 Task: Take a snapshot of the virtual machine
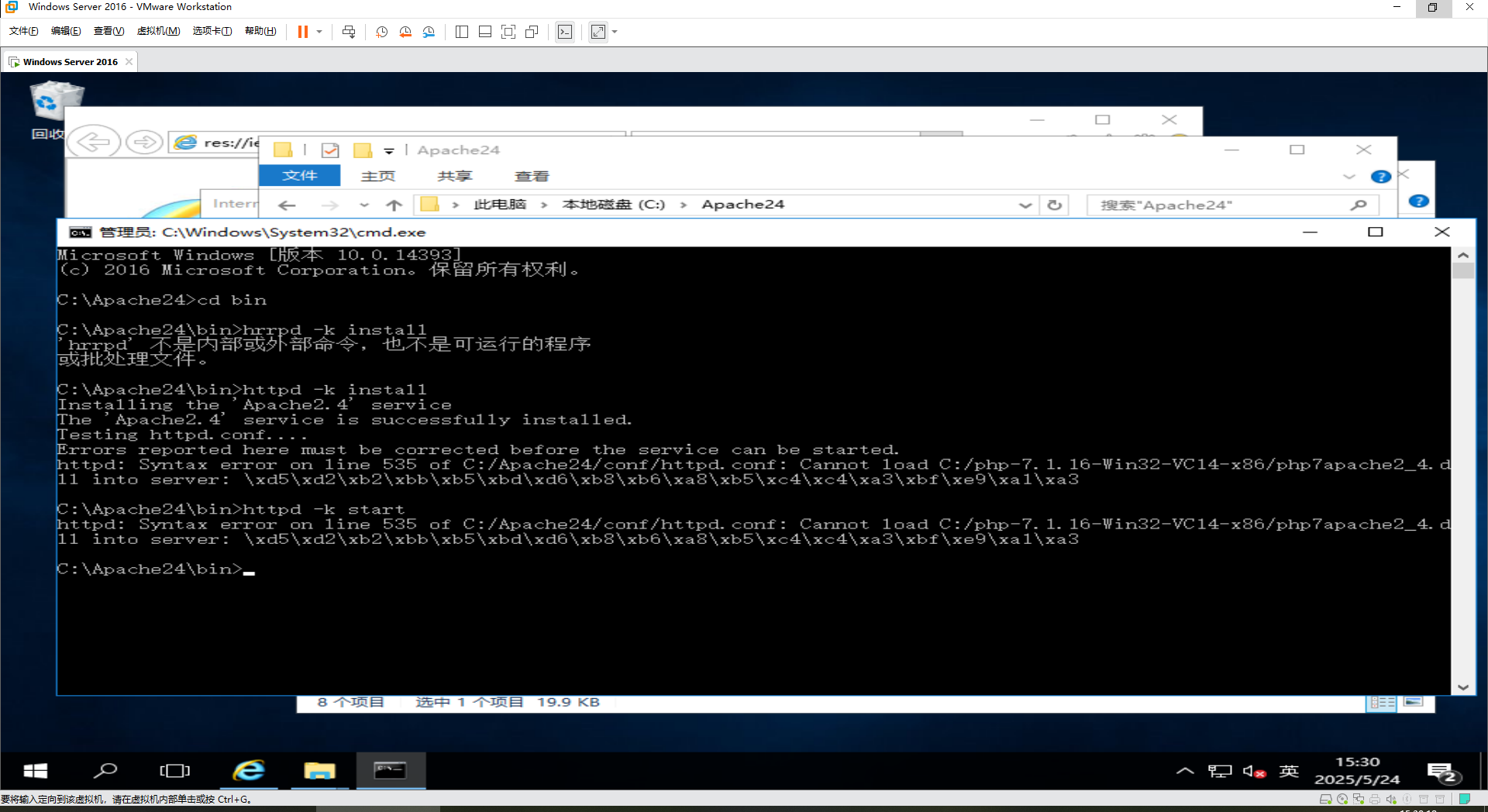click(382, 32)
